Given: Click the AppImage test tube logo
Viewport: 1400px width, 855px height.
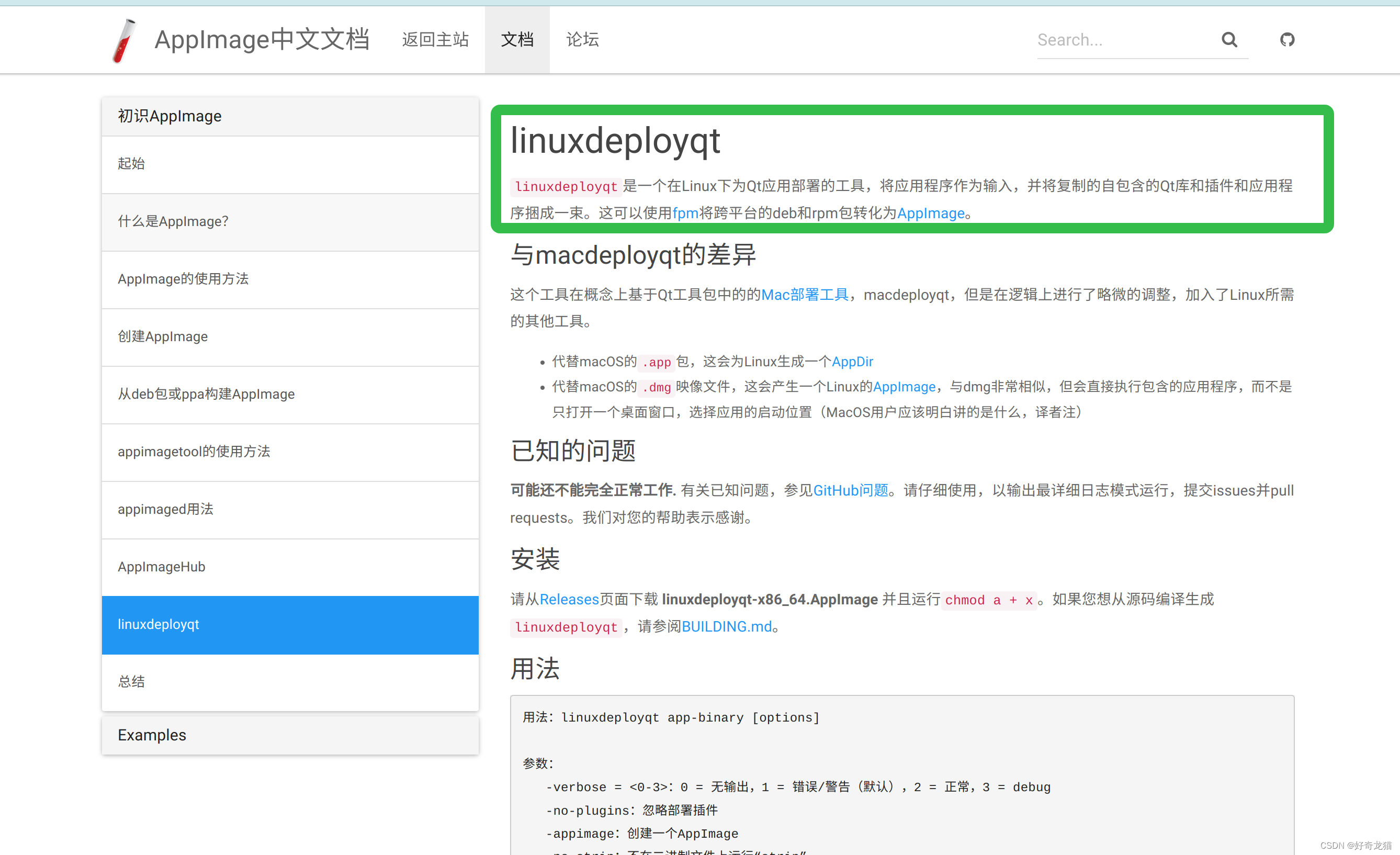Looking at the screenshot, I should (125, 40).
